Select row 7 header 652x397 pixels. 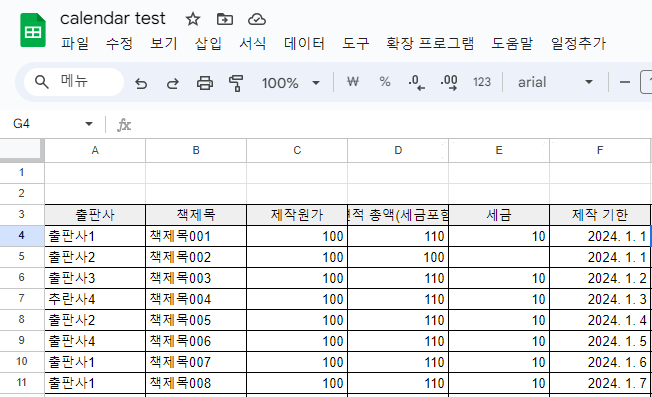click(22, 298)
